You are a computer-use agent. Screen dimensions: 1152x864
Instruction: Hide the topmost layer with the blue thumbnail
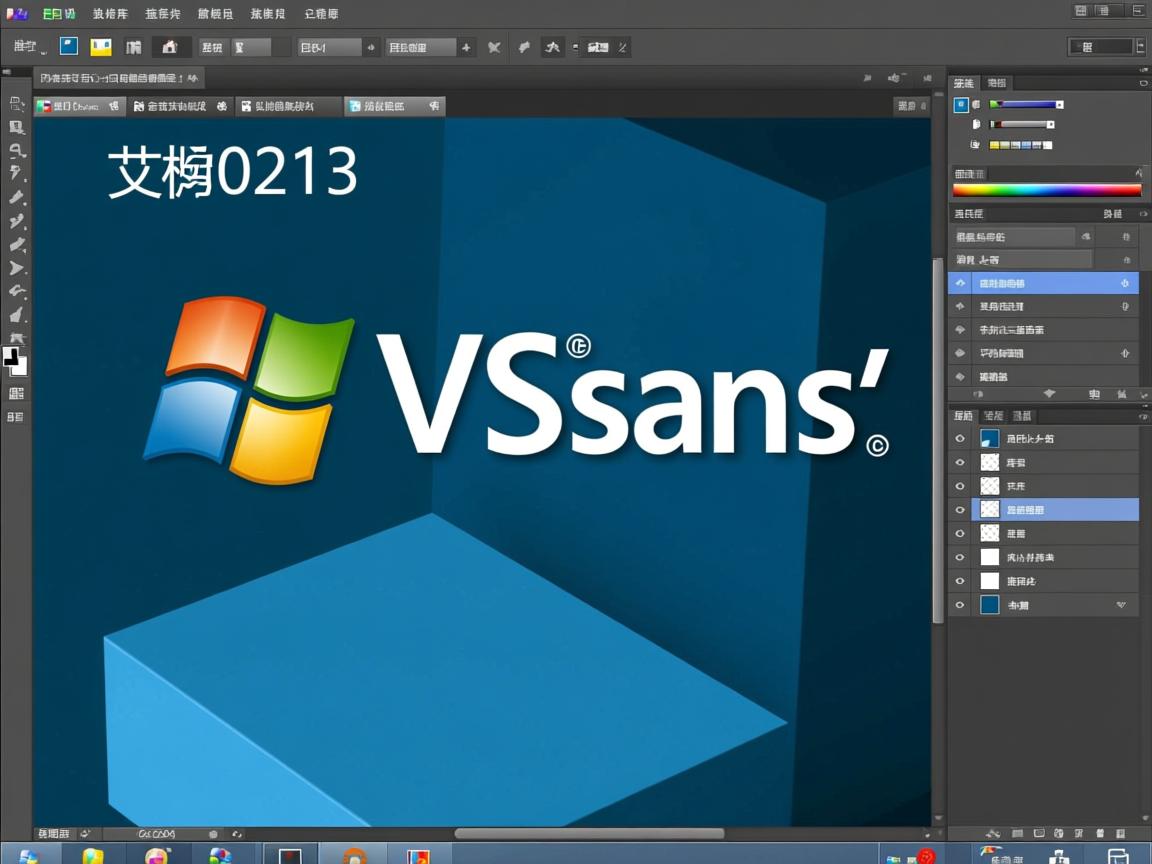point(959,438)
